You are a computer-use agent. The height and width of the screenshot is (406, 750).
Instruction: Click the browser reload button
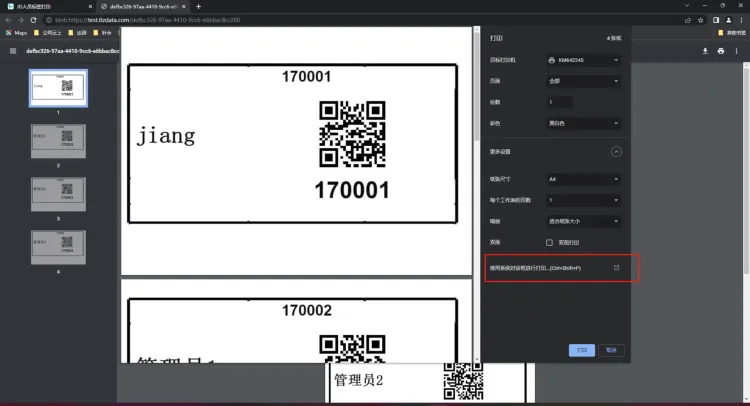pos(33,20)
